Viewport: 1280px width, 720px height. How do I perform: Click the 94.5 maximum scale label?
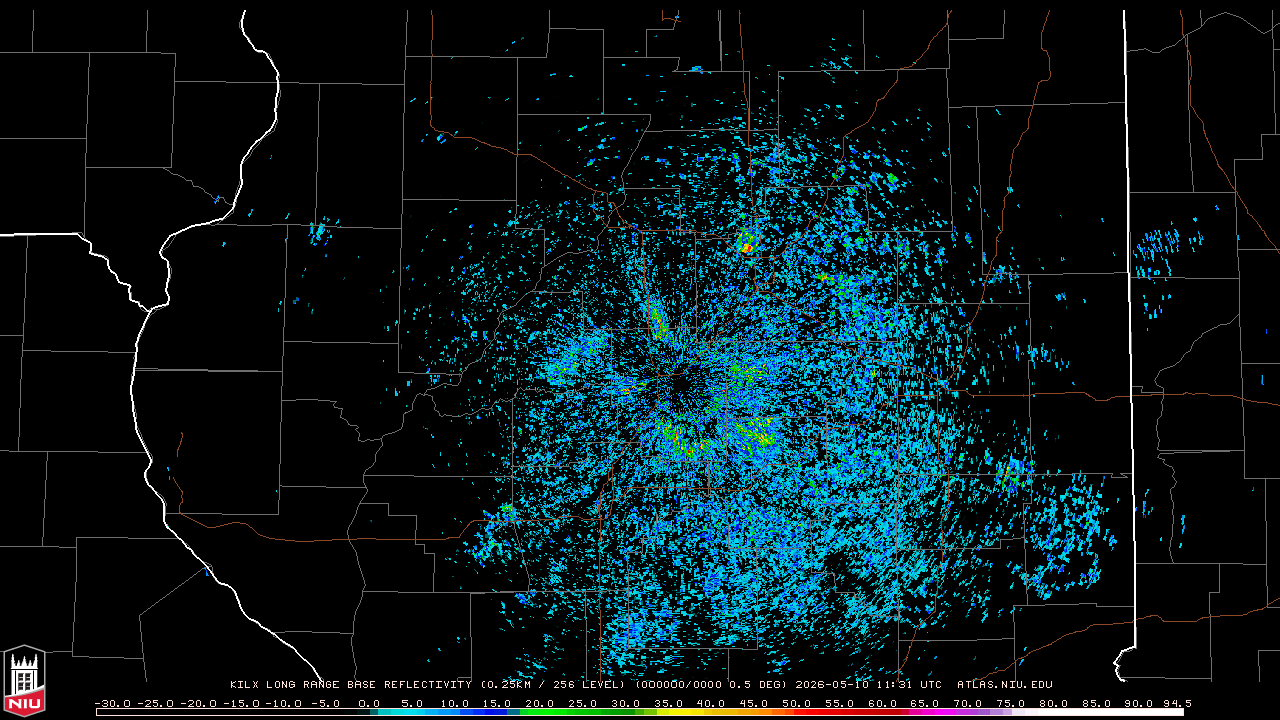pos(1178,703)
